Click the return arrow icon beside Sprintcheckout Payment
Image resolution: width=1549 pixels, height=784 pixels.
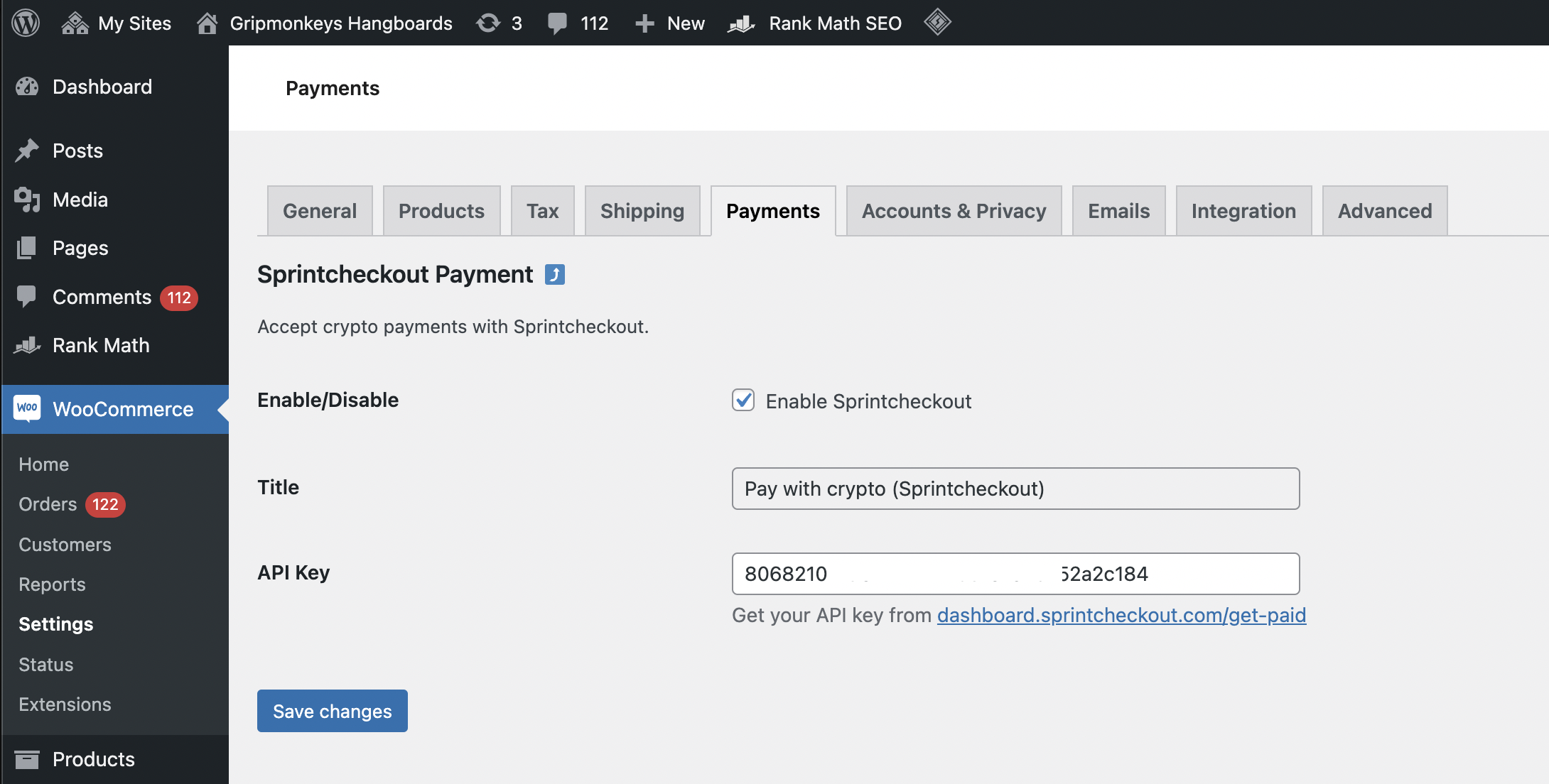pyautogui.click(x=555, y=274)
